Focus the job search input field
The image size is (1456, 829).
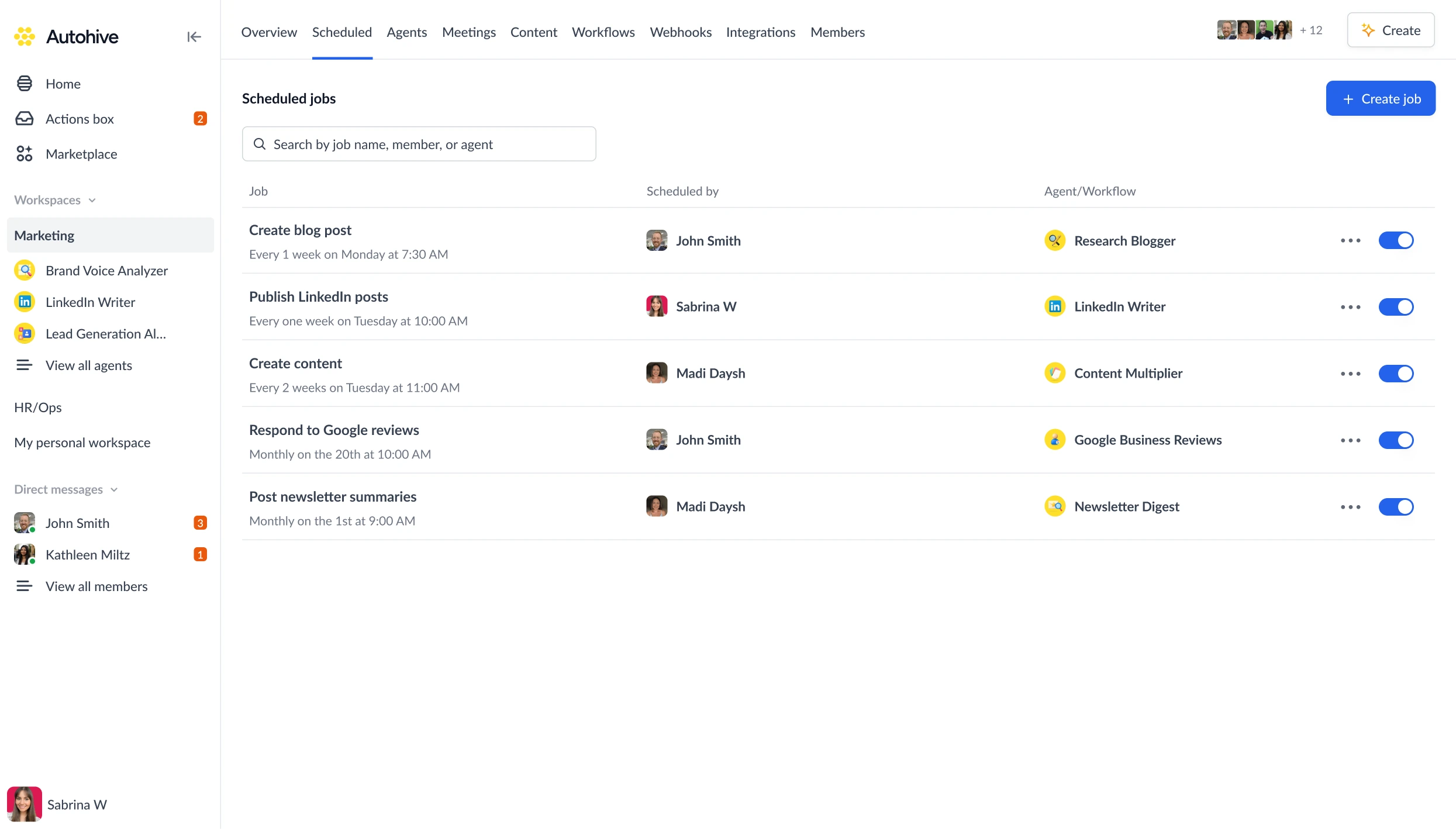[x=419, y=144]
